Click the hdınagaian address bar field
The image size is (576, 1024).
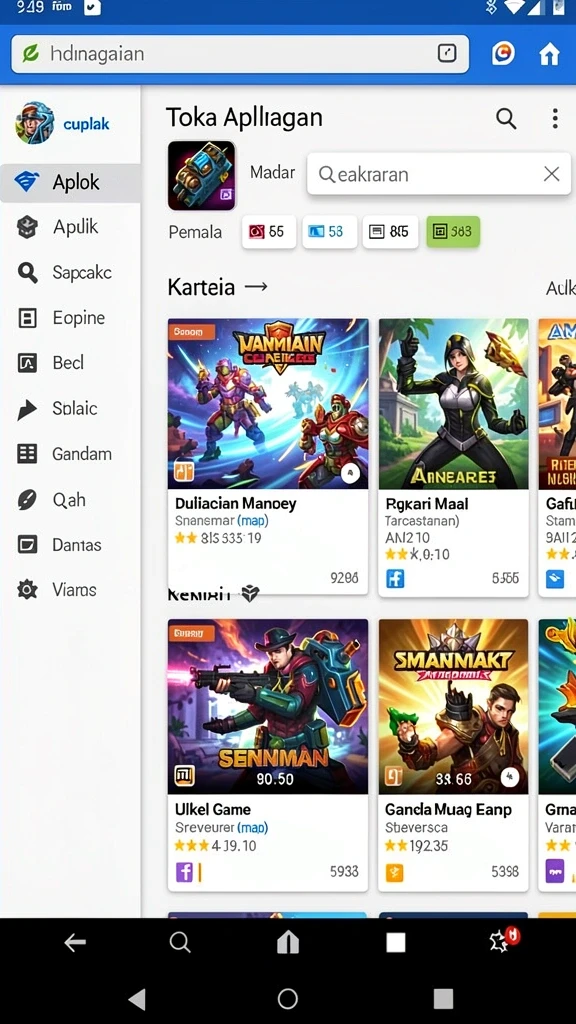(240, 54)
